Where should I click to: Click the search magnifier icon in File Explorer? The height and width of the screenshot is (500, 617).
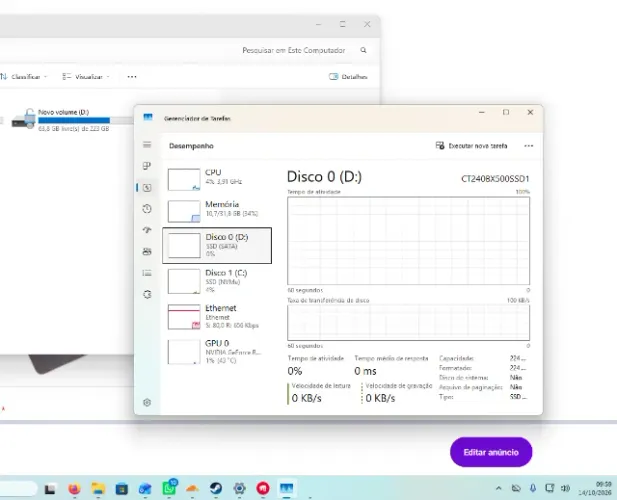[x=364, y=50]
